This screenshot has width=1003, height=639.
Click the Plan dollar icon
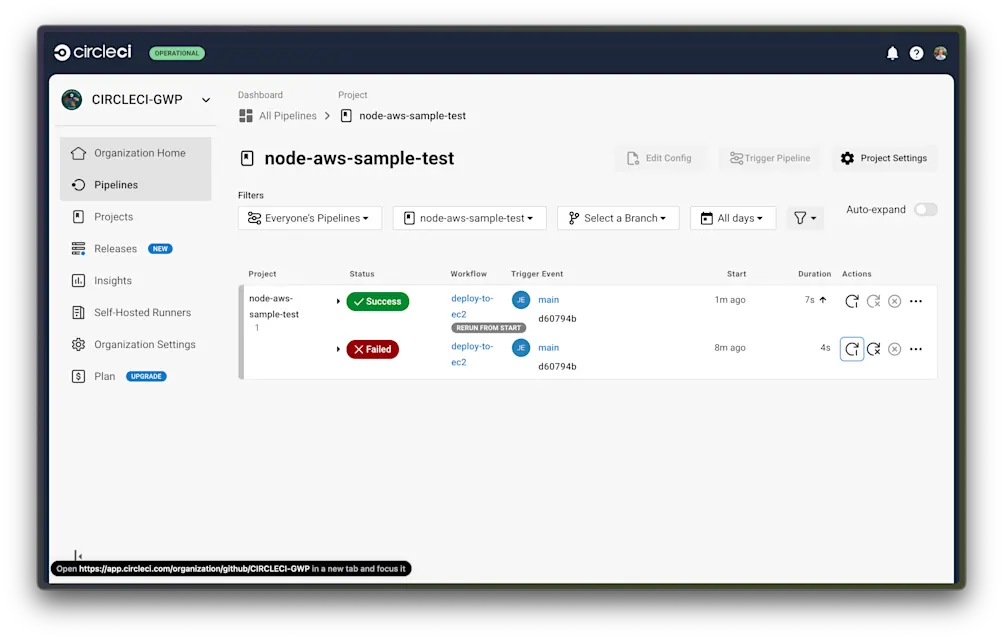tap(78, 377)
